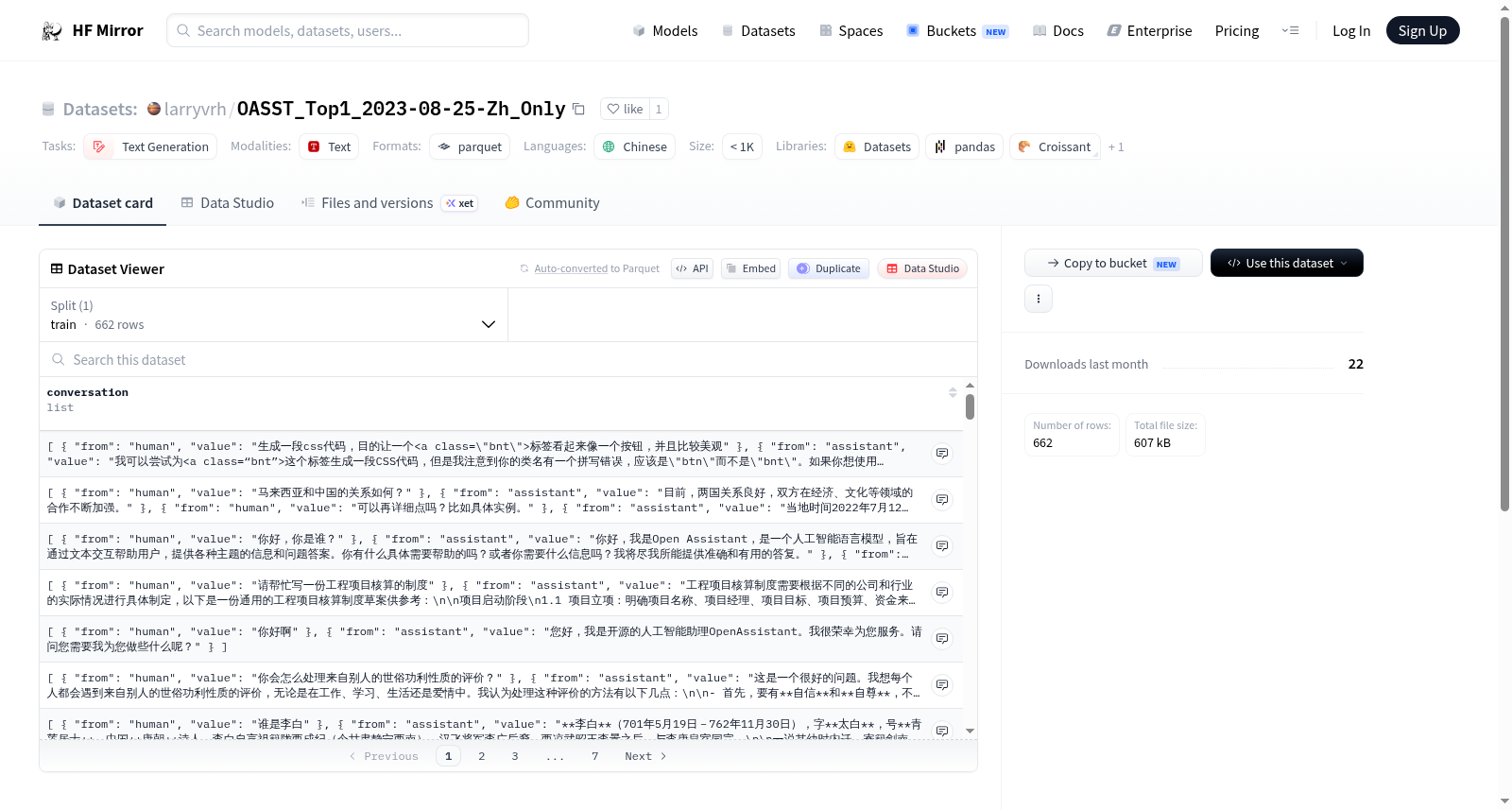Switch to the Data Studio tab
This screenshot has width=1512, height=810.
coord(227,203)
